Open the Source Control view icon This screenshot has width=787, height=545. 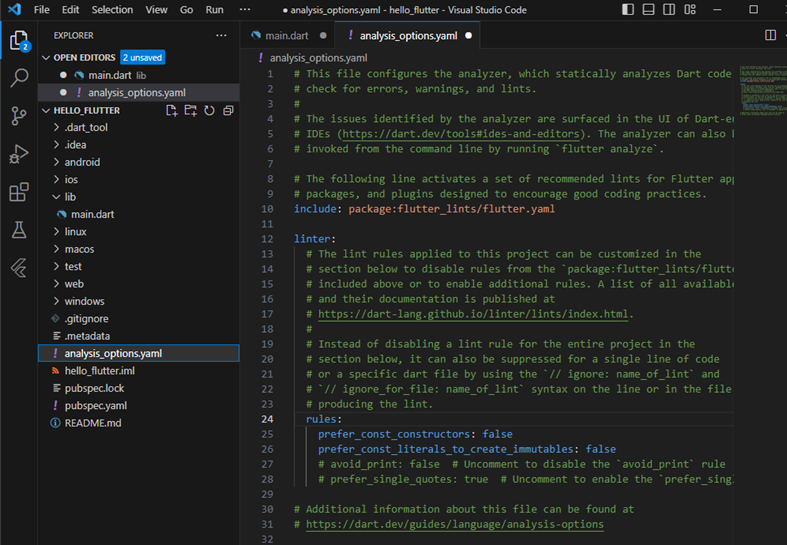tap(19, 116)
